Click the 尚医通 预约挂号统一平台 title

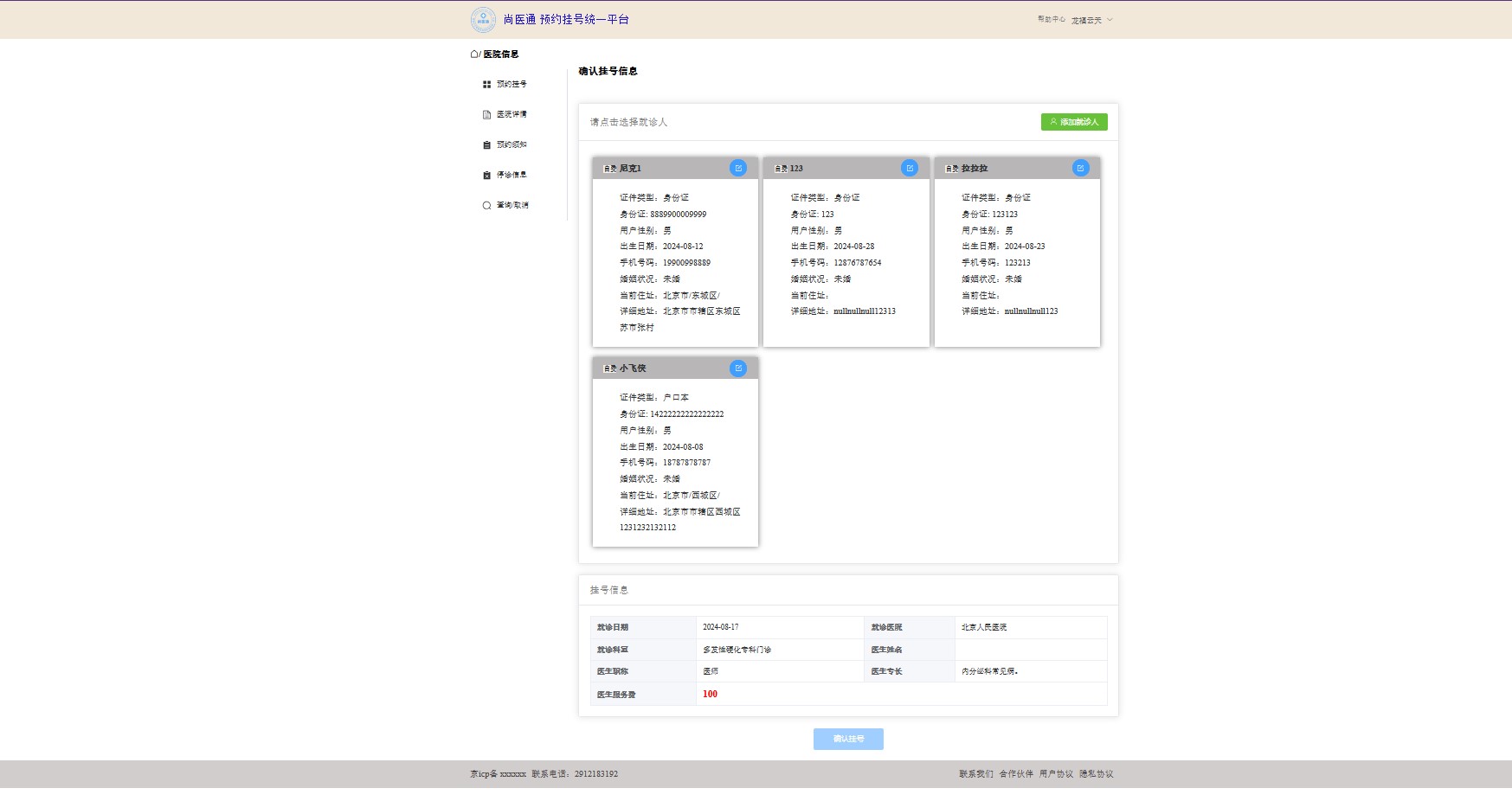(566, 19)
